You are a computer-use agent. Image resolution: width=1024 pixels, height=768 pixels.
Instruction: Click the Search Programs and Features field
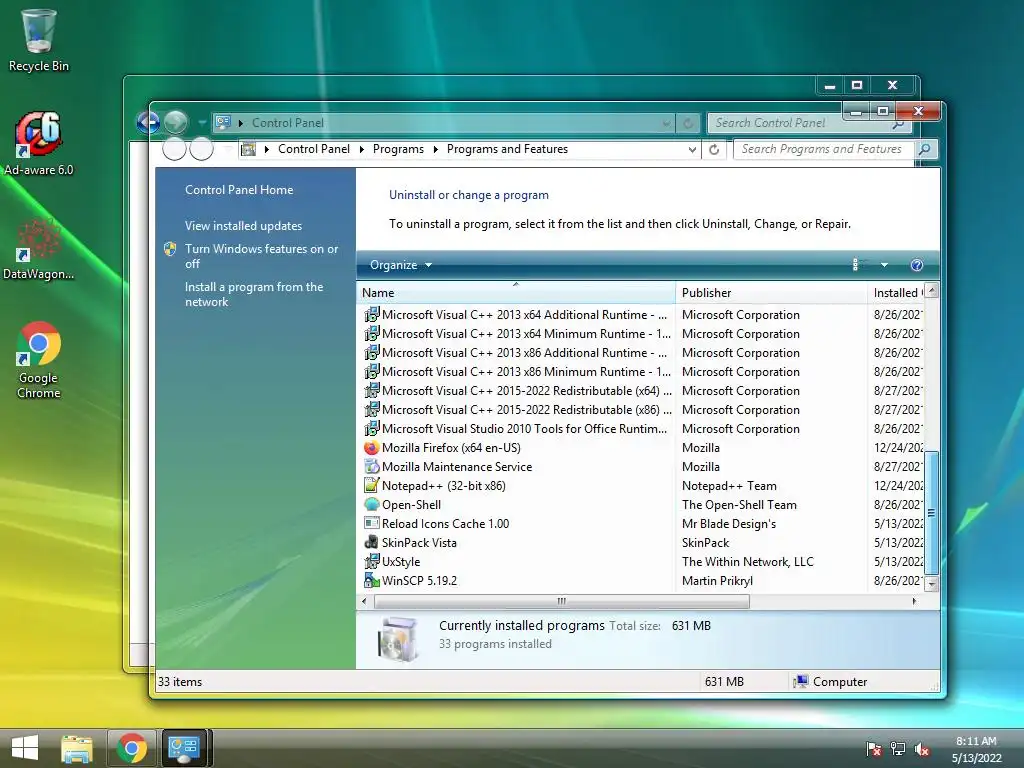(824, 149)
